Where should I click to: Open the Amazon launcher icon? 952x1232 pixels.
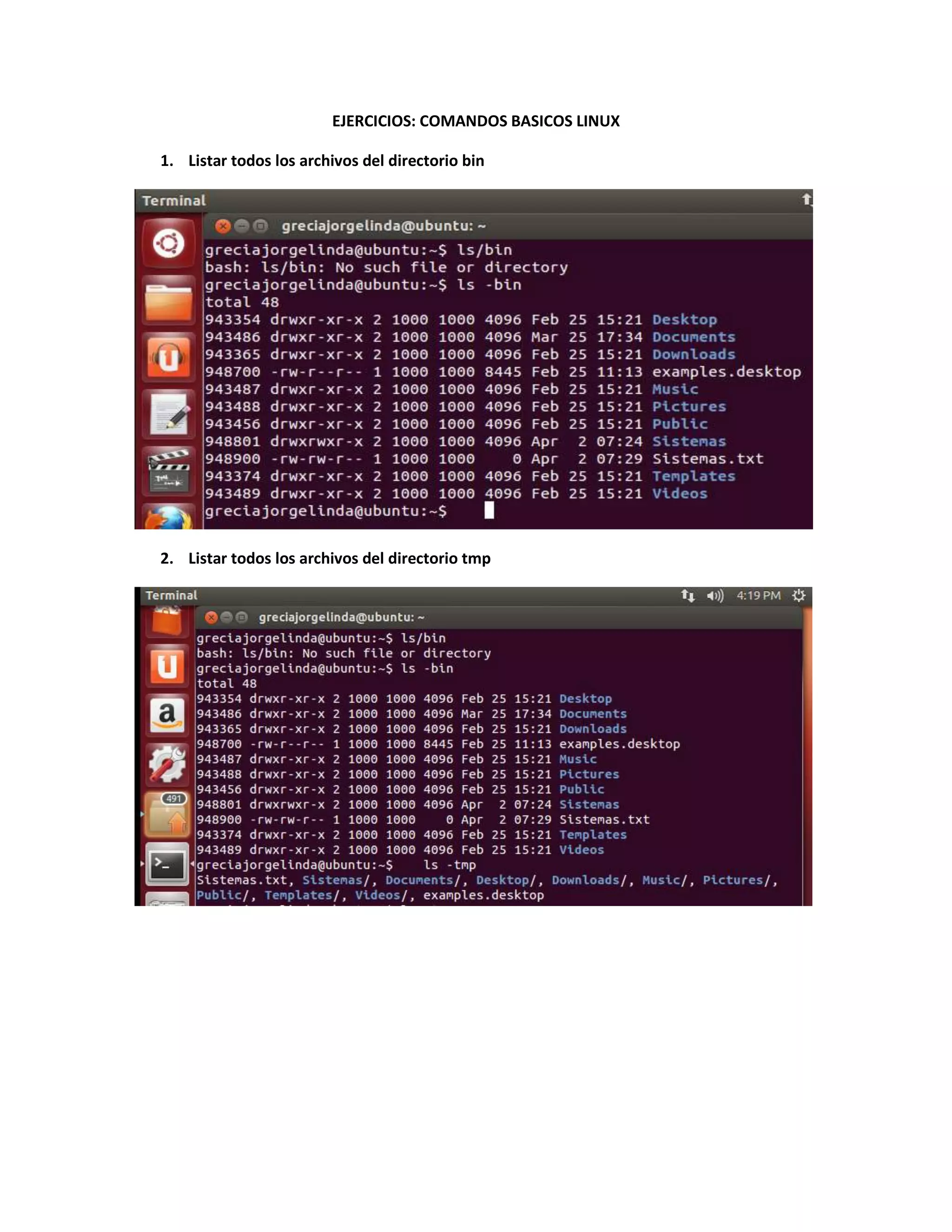167,715
